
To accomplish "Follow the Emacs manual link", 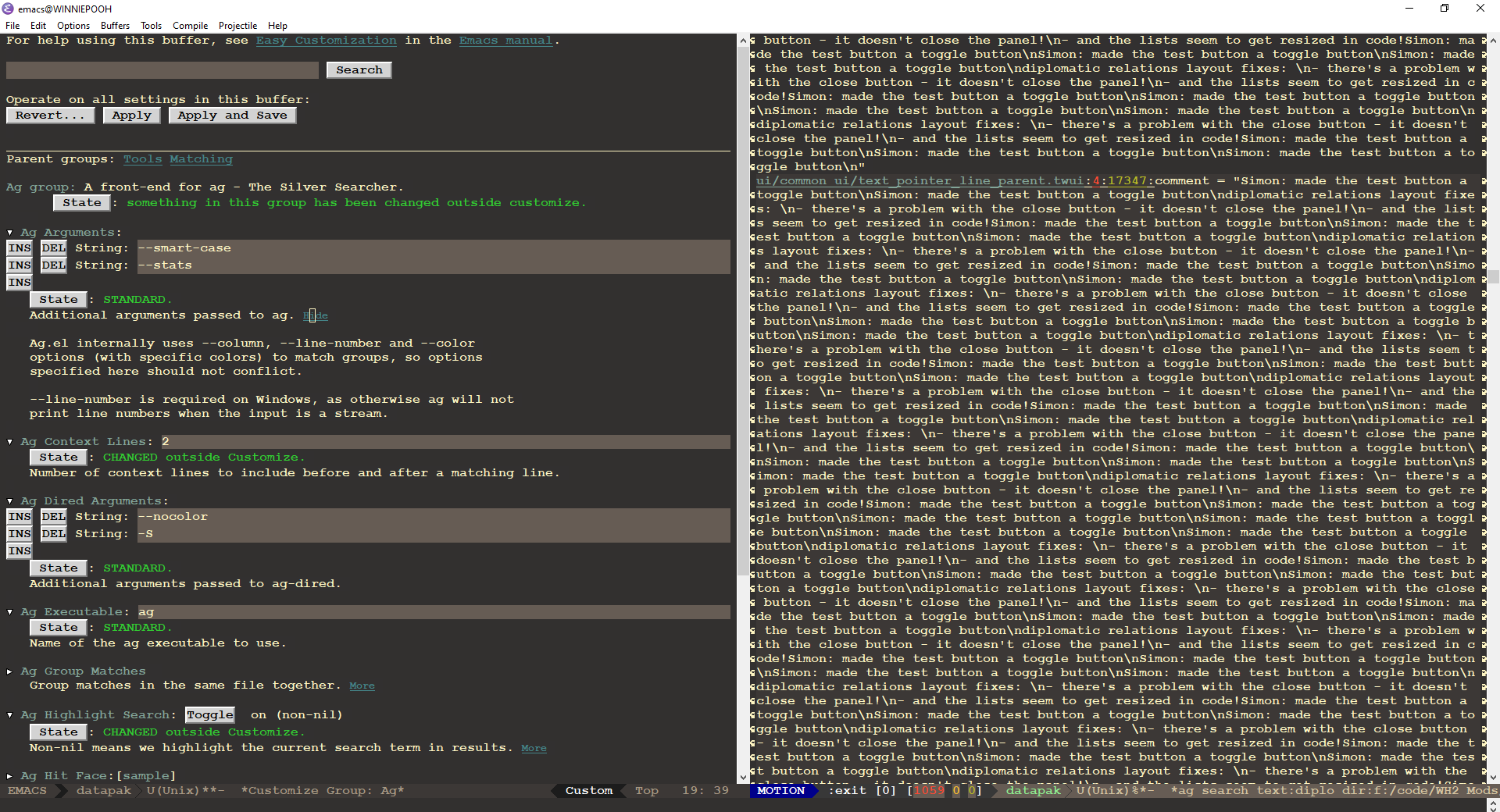I will tap(506, 41).
